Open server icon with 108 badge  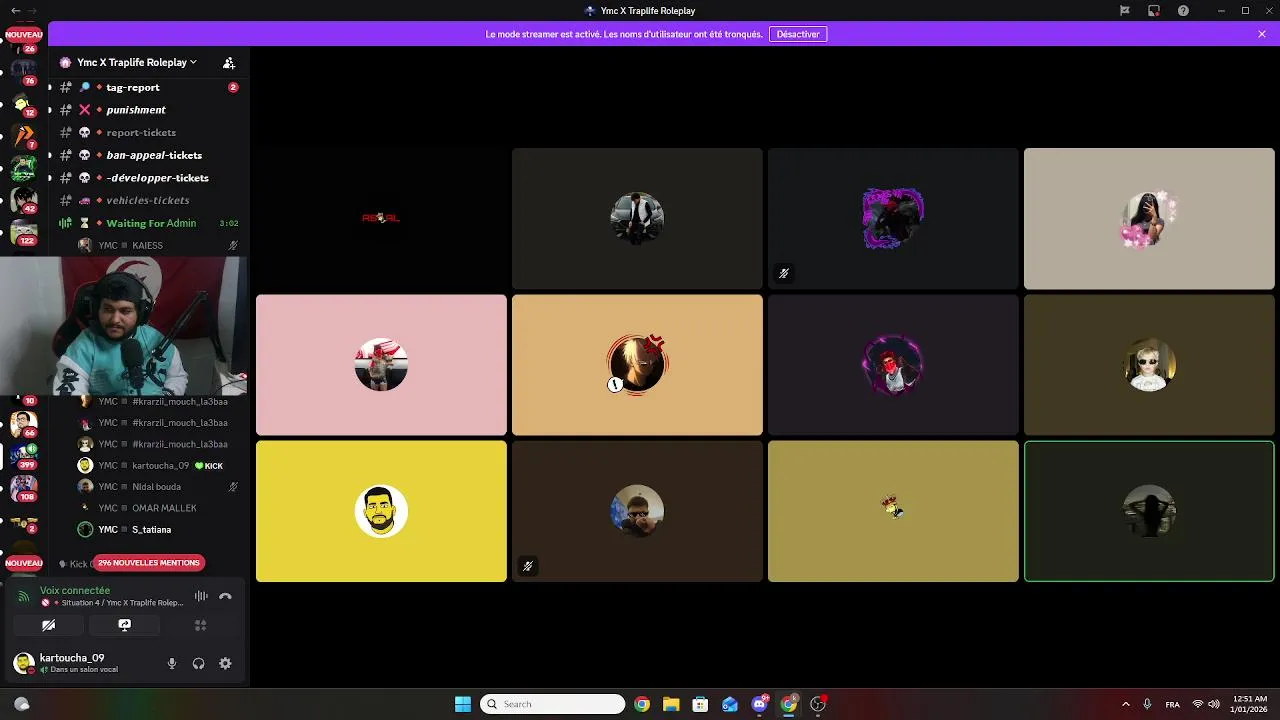tap(23, 487)
